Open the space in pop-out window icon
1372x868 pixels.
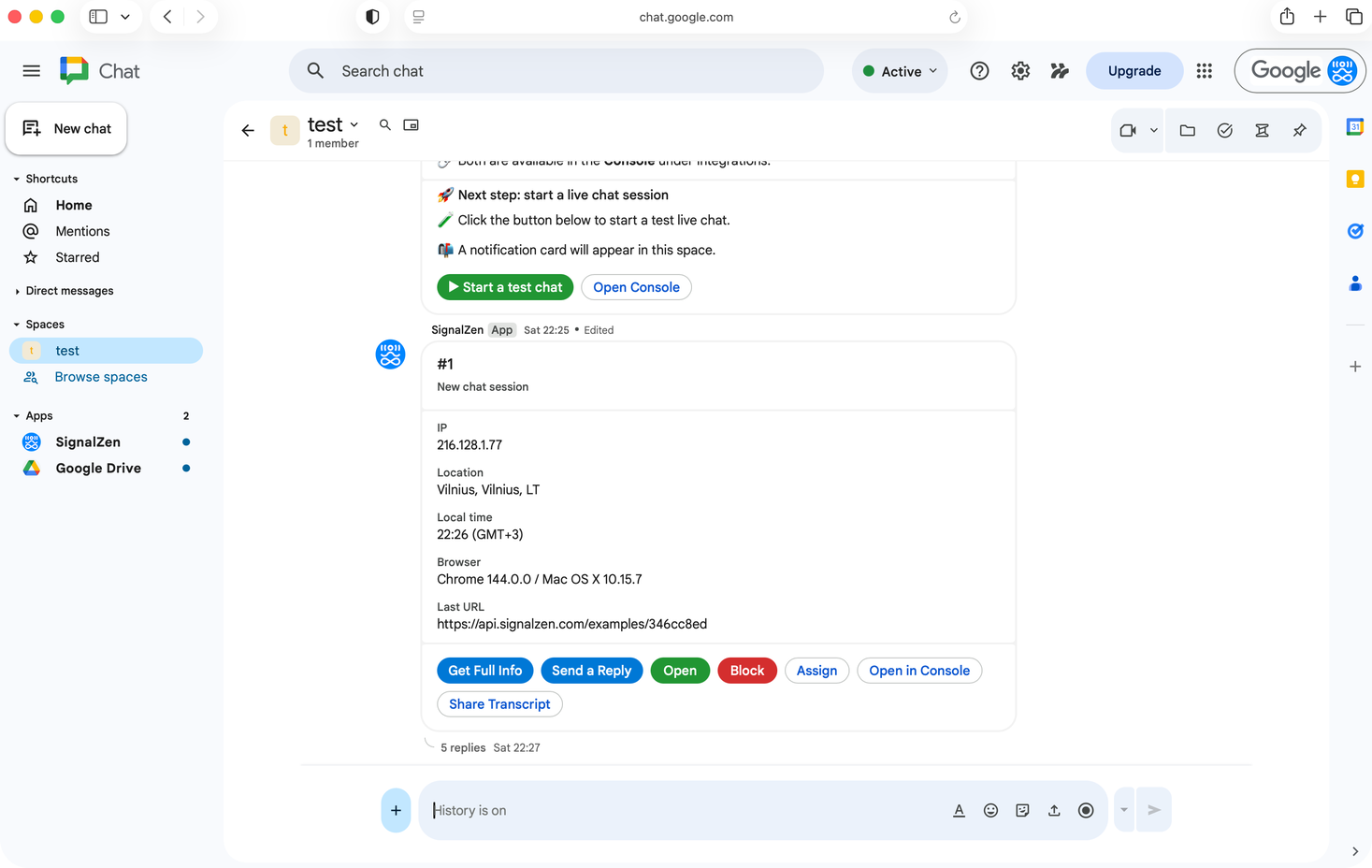click(411, 124)
